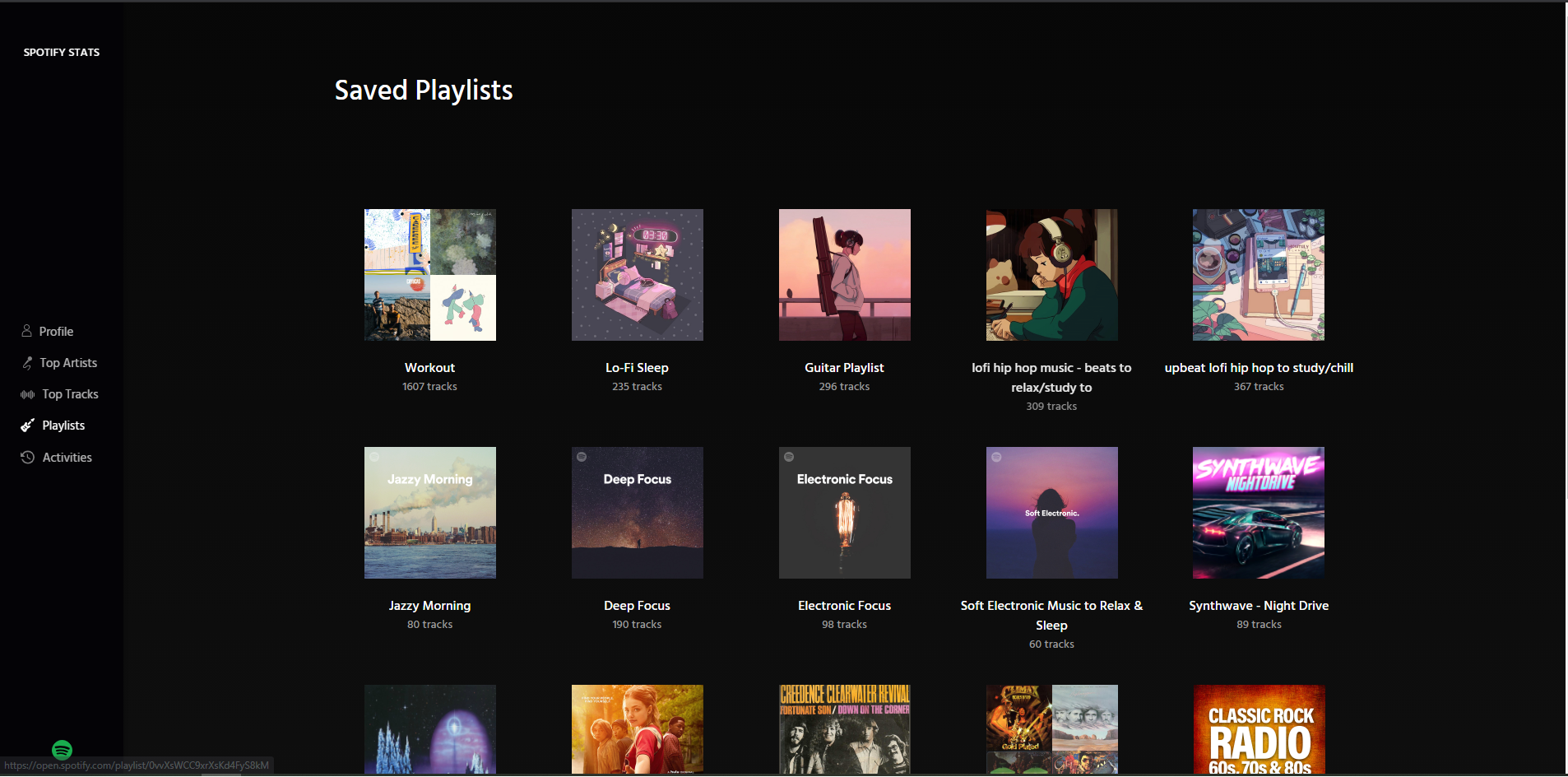1568x777 pixels.
Task: Click the 190 tracks text
Action: (637, 625)
